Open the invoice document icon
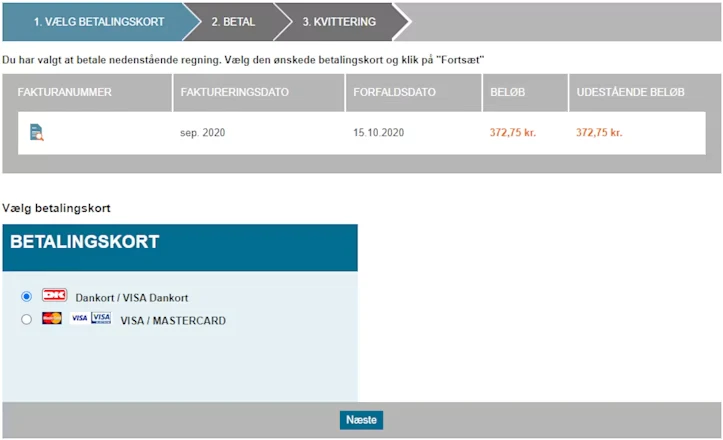 coord(37,132)
